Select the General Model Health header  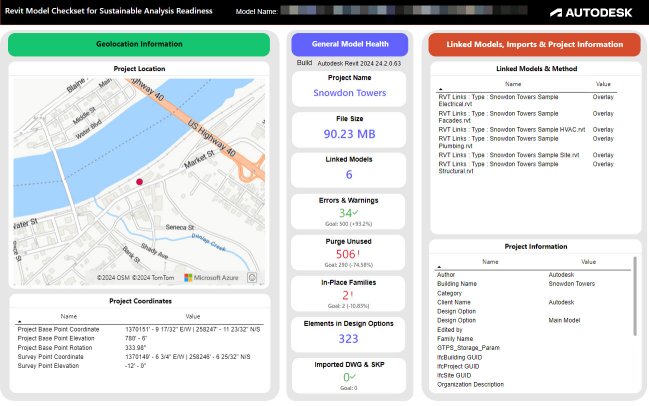pos(350,44)
